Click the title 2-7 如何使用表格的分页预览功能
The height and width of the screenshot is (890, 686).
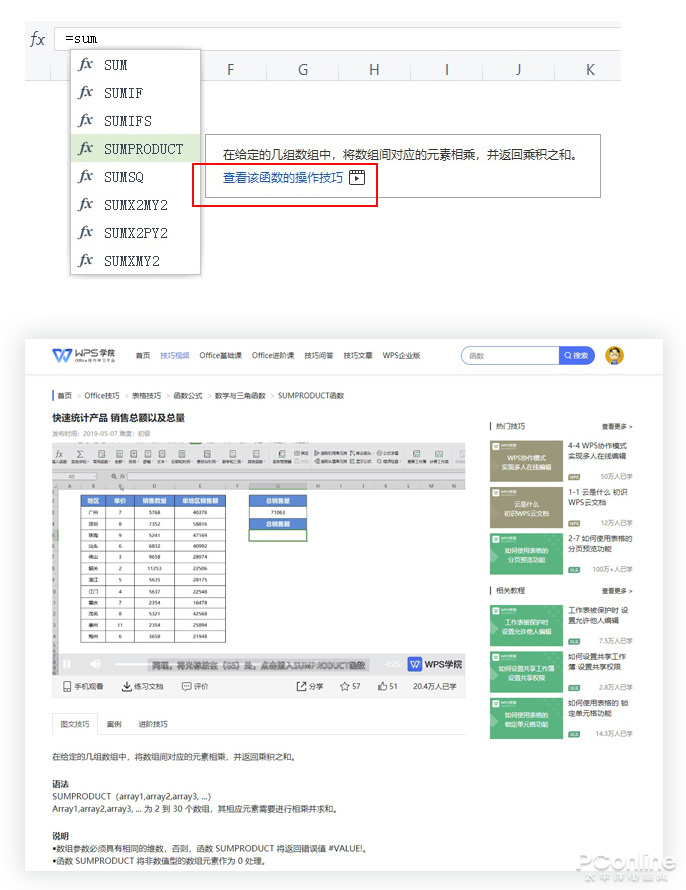(x=600, y=544)
